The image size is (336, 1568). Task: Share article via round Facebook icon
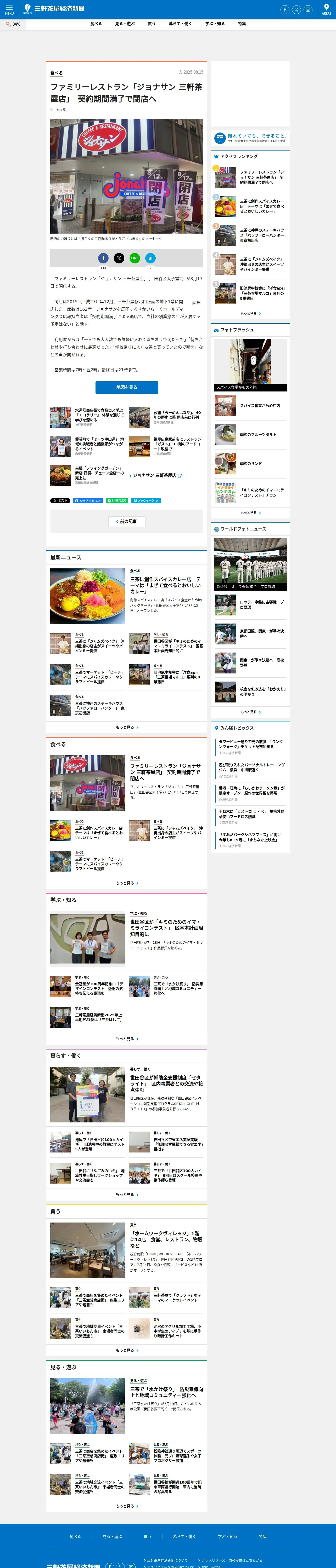pyautogui.click(x=103, y=258)
